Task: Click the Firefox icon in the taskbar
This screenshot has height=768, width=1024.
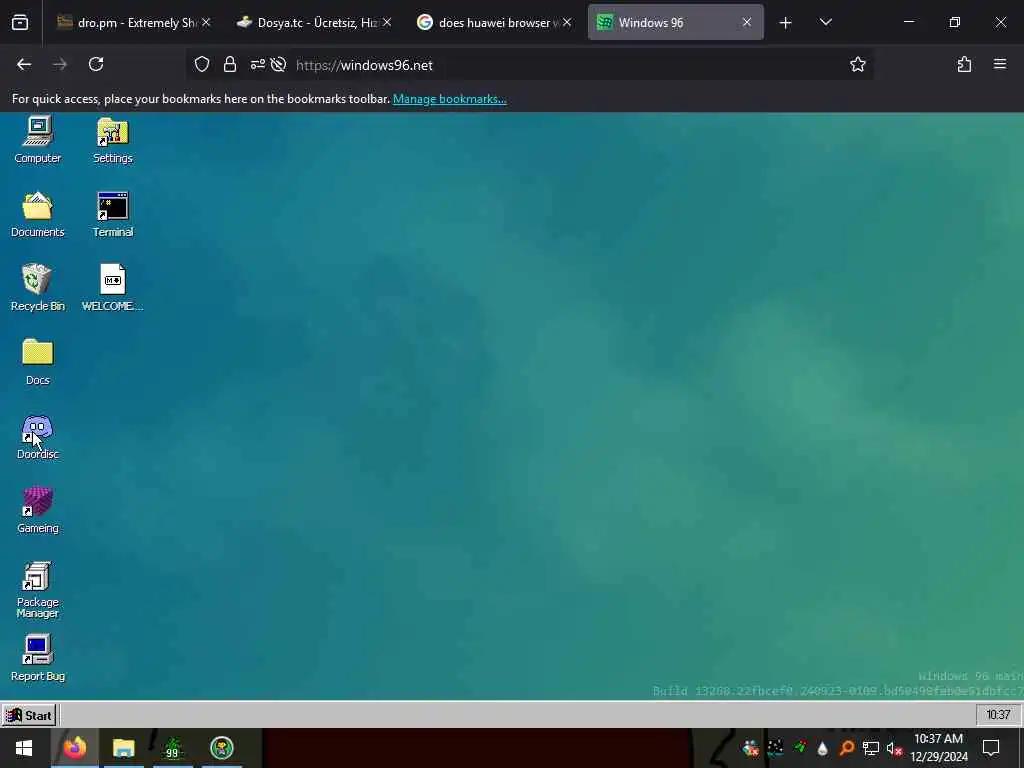Action: pyautogui.click(x=74, y=748)
